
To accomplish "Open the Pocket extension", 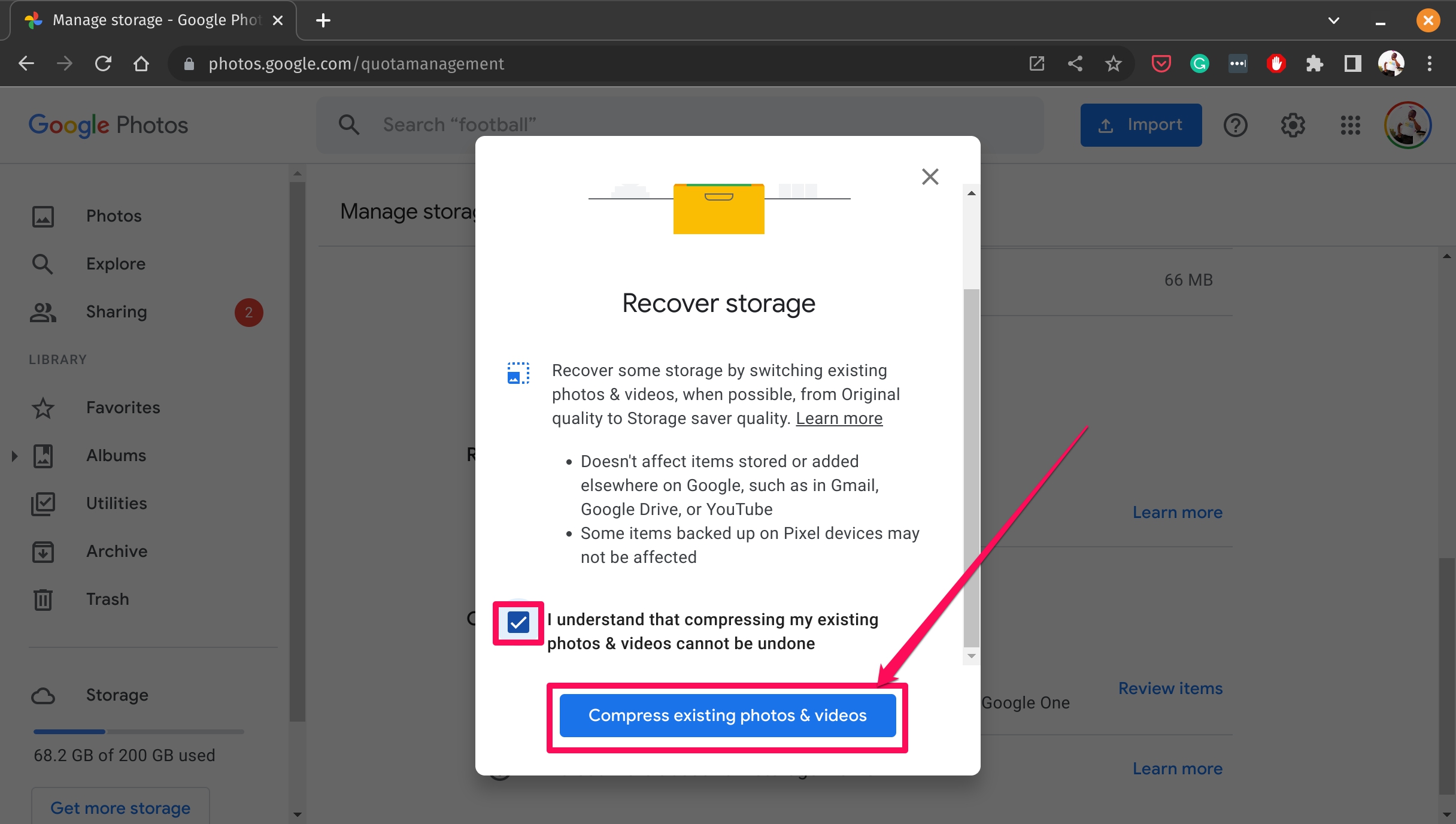I will click(x=1161, y=63).
